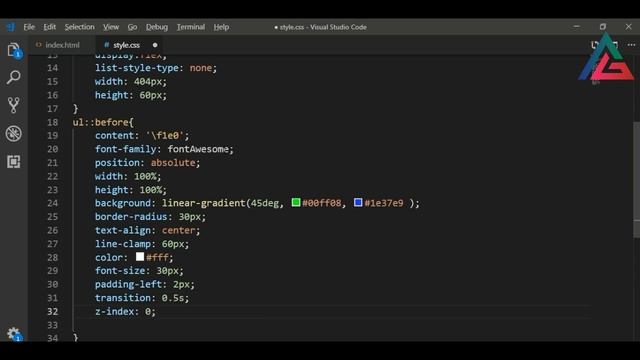Click the editor's vertical scrollbar thumb
Screen dimensions: 640x360
(x=636, y=180)
